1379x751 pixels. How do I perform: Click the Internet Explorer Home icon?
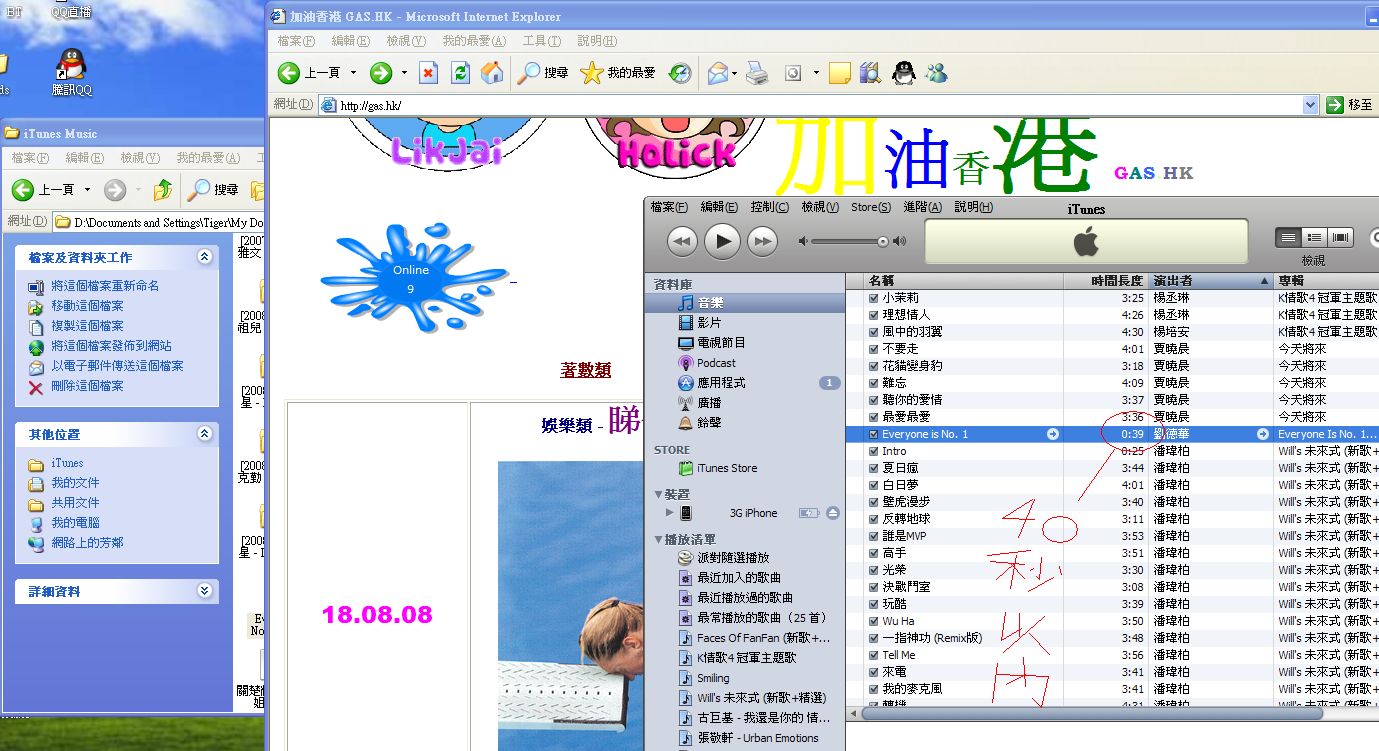coord(492,73)
